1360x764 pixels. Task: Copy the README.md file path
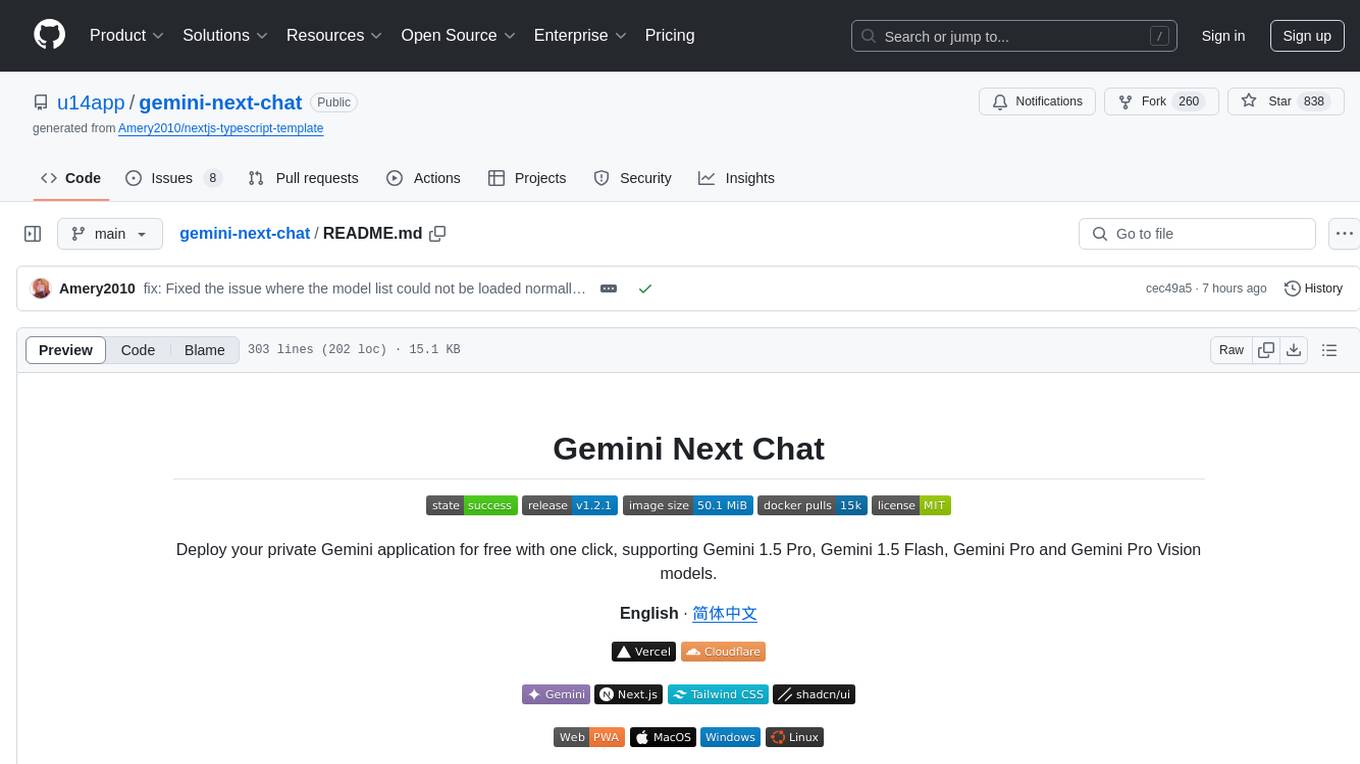coord(437,234)
